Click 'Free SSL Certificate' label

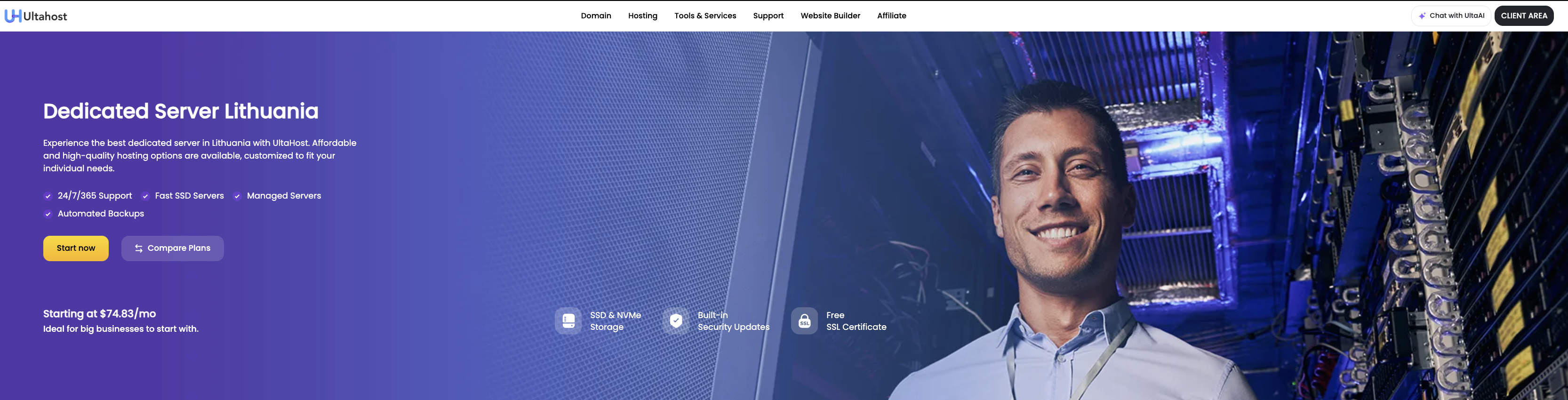(856, 321)
